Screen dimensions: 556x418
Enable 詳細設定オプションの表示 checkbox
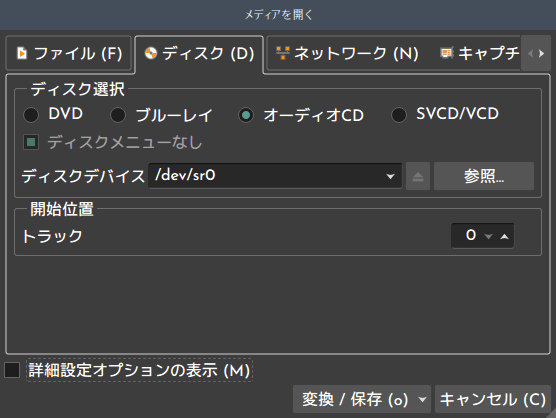[12, 370]
